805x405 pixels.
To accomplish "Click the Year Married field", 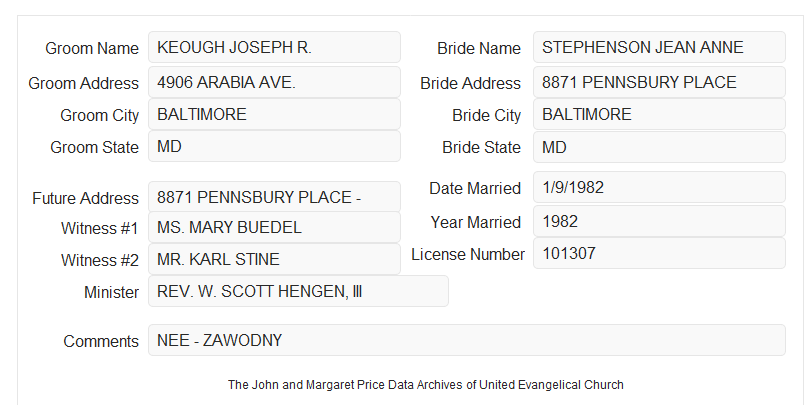I will [659, 221].
